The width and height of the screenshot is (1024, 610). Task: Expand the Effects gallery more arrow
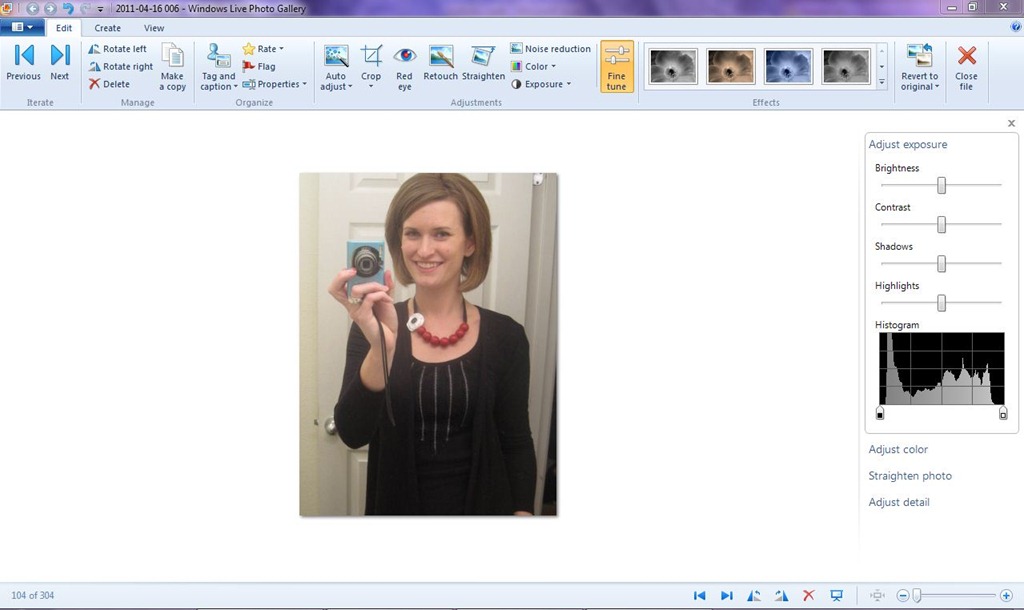tap(882, 83)
